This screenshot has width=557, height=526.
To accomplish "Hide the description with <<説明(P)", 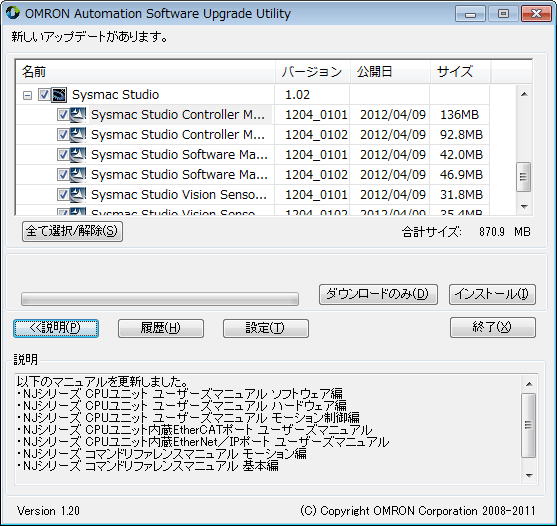I will [x=56, y=328].
